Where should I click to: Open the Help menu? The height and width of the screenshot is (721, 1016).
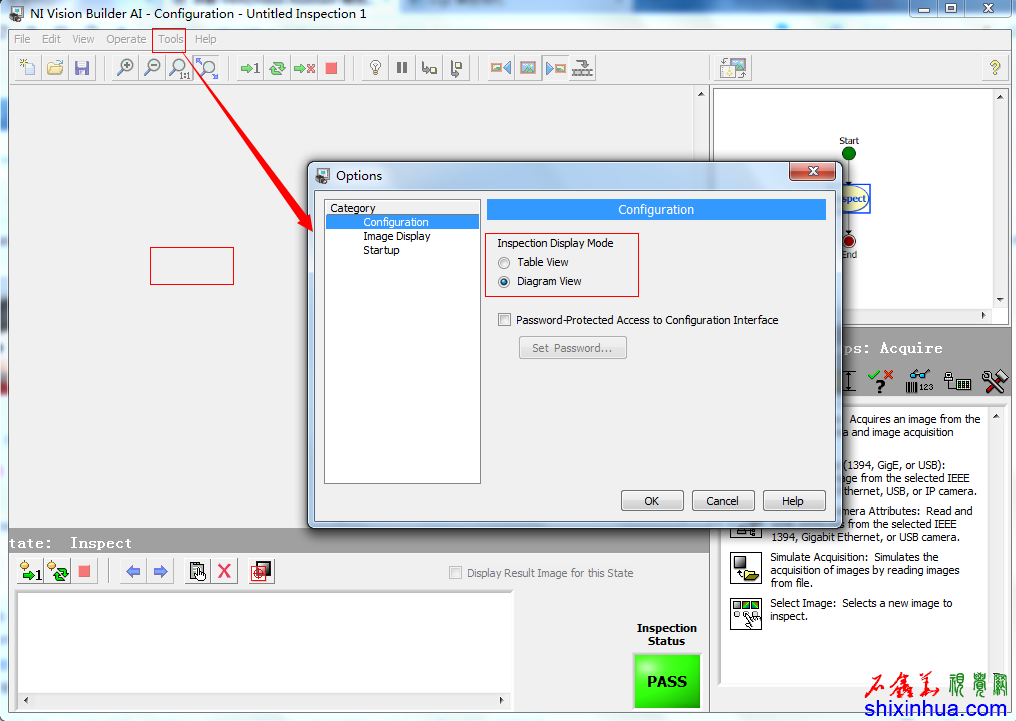pyautogui.click(x=205, y=39)
